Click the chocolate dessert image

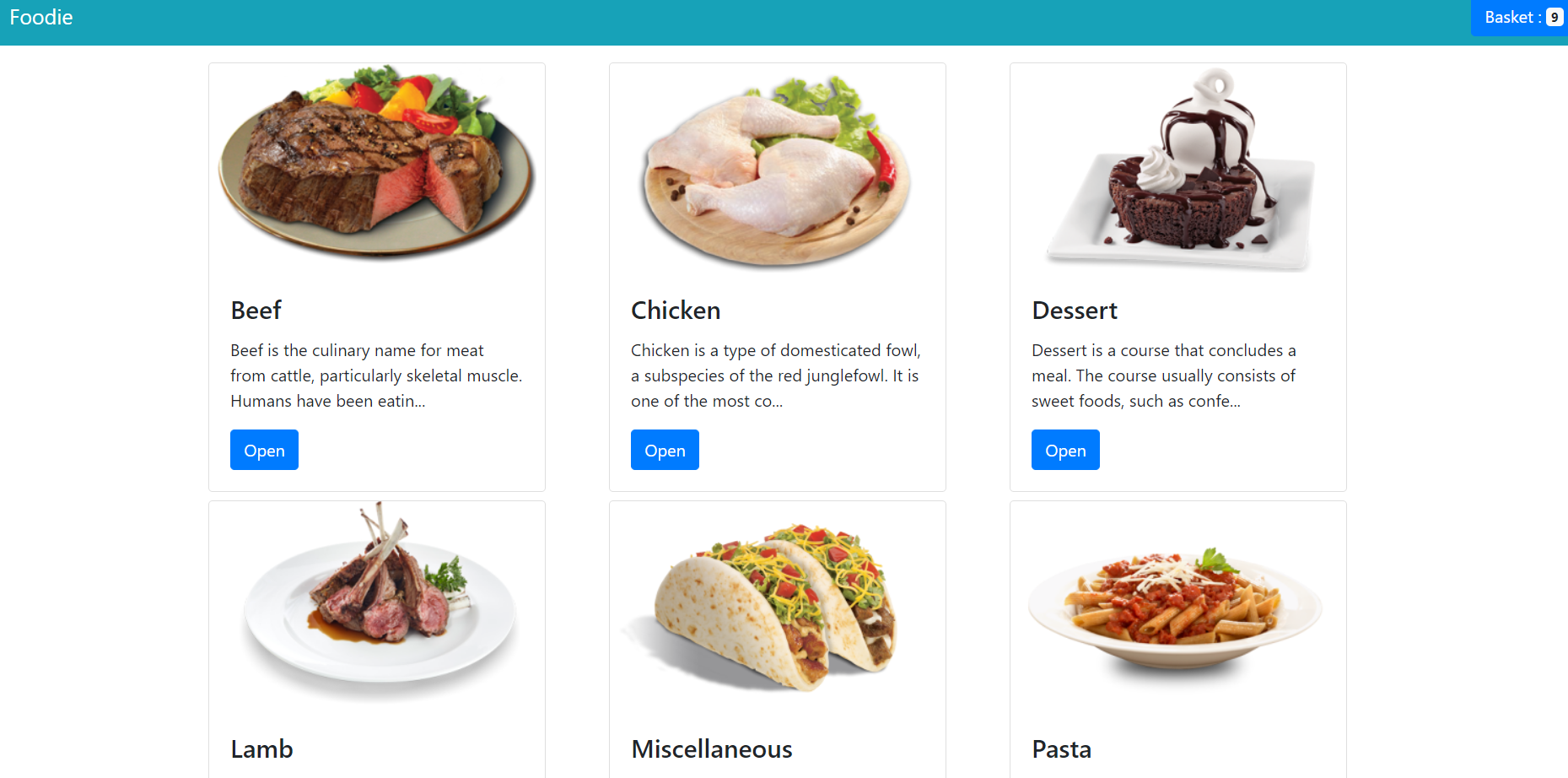point(1178,169)
